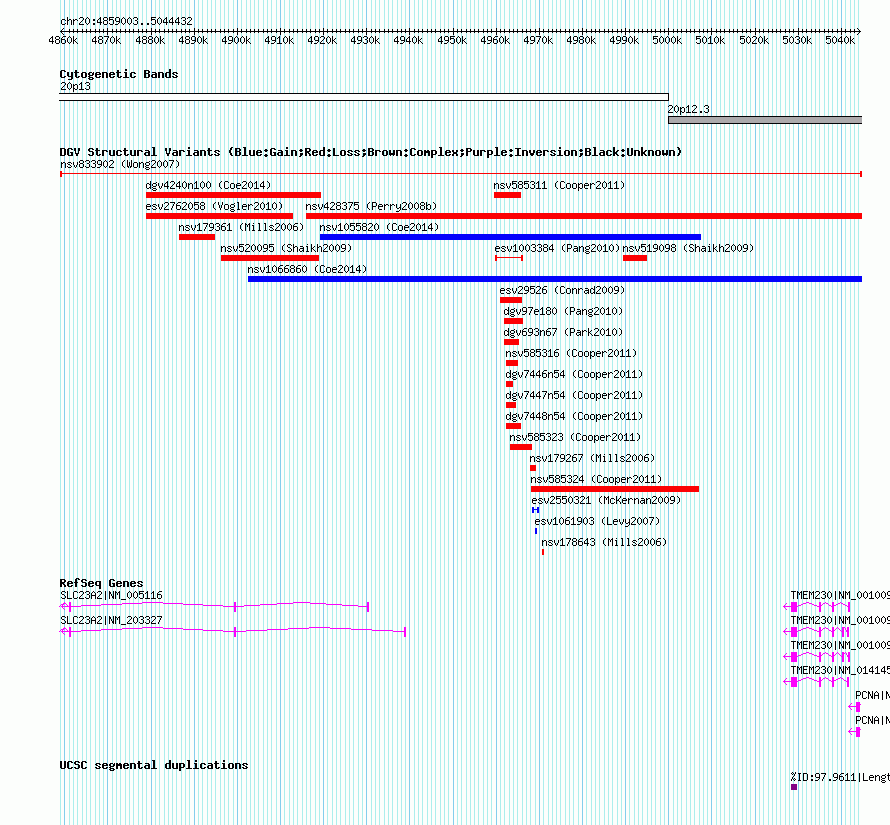This screenshot has height=825, width=890.
Task: Click the RefSeq Genes track title
Action: (x=101, y=583)
